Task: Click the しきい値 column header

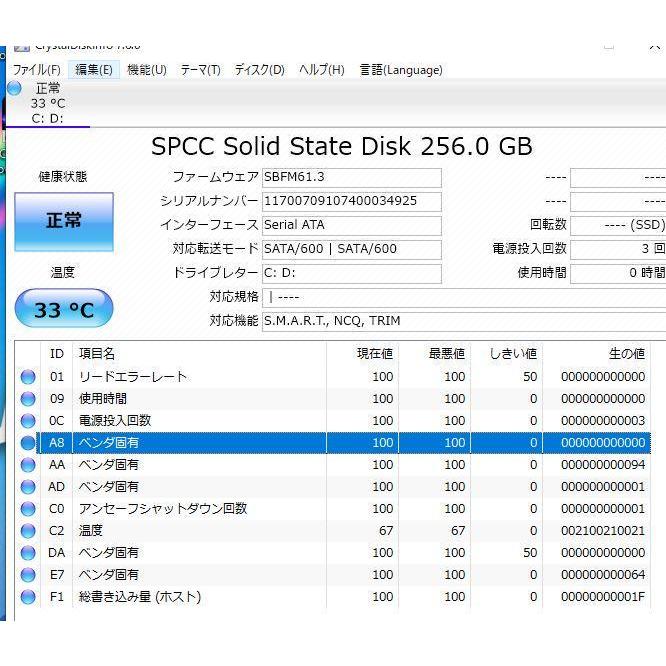Action: [x=507, y=353]
